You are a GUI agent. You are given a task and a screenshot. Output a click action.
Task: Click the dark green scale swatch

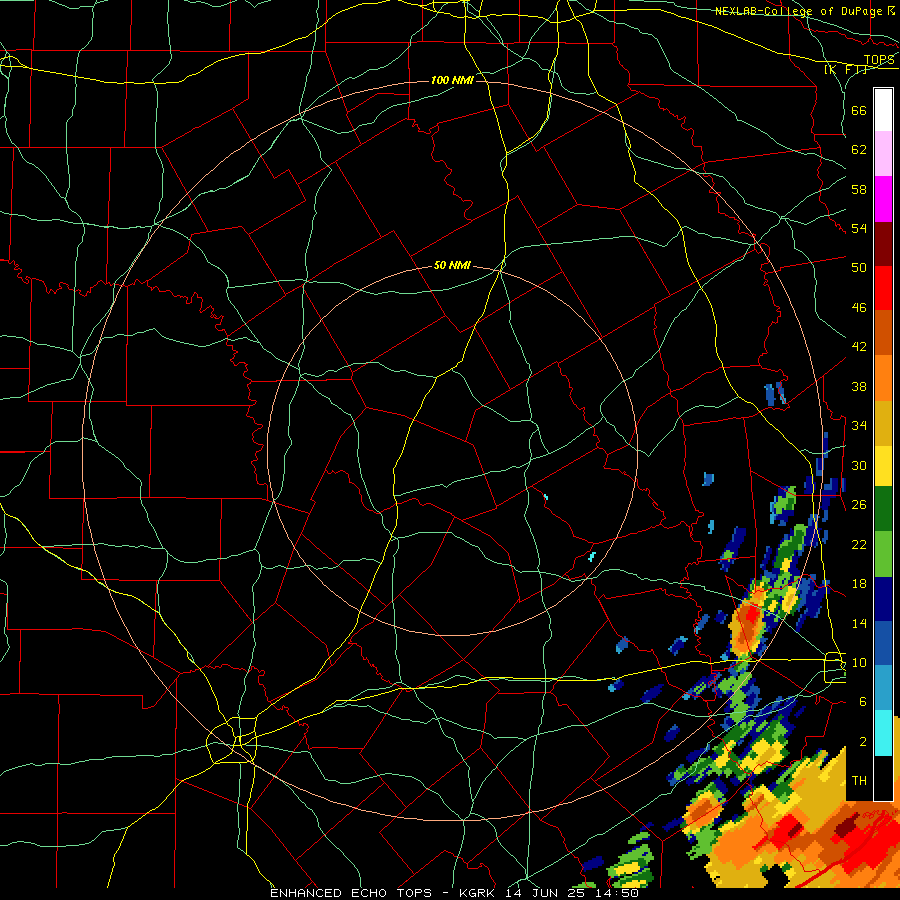click(x=883, y=509)
